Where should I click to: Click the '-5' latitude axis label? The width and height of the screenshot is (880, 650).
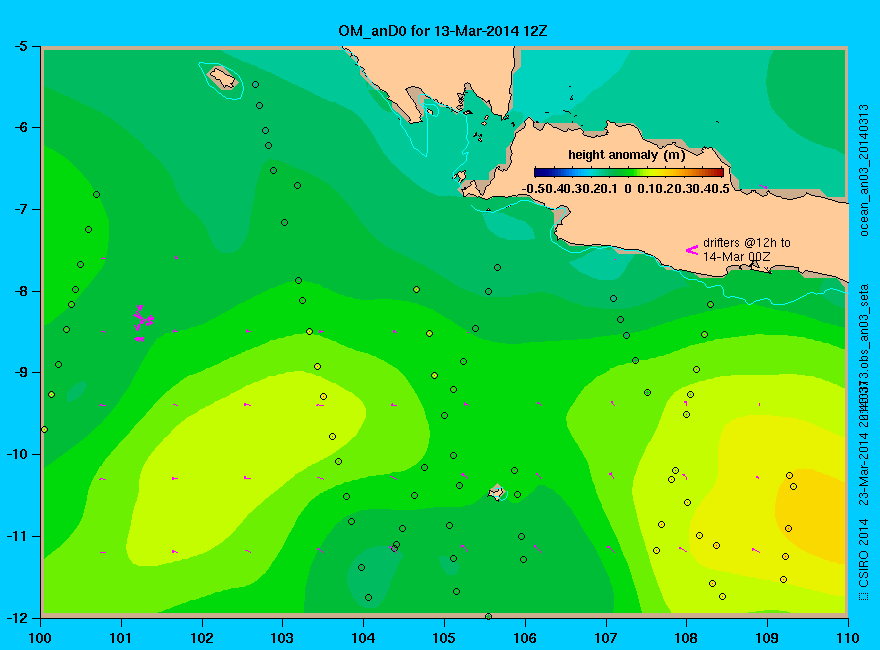pos(20,46)
